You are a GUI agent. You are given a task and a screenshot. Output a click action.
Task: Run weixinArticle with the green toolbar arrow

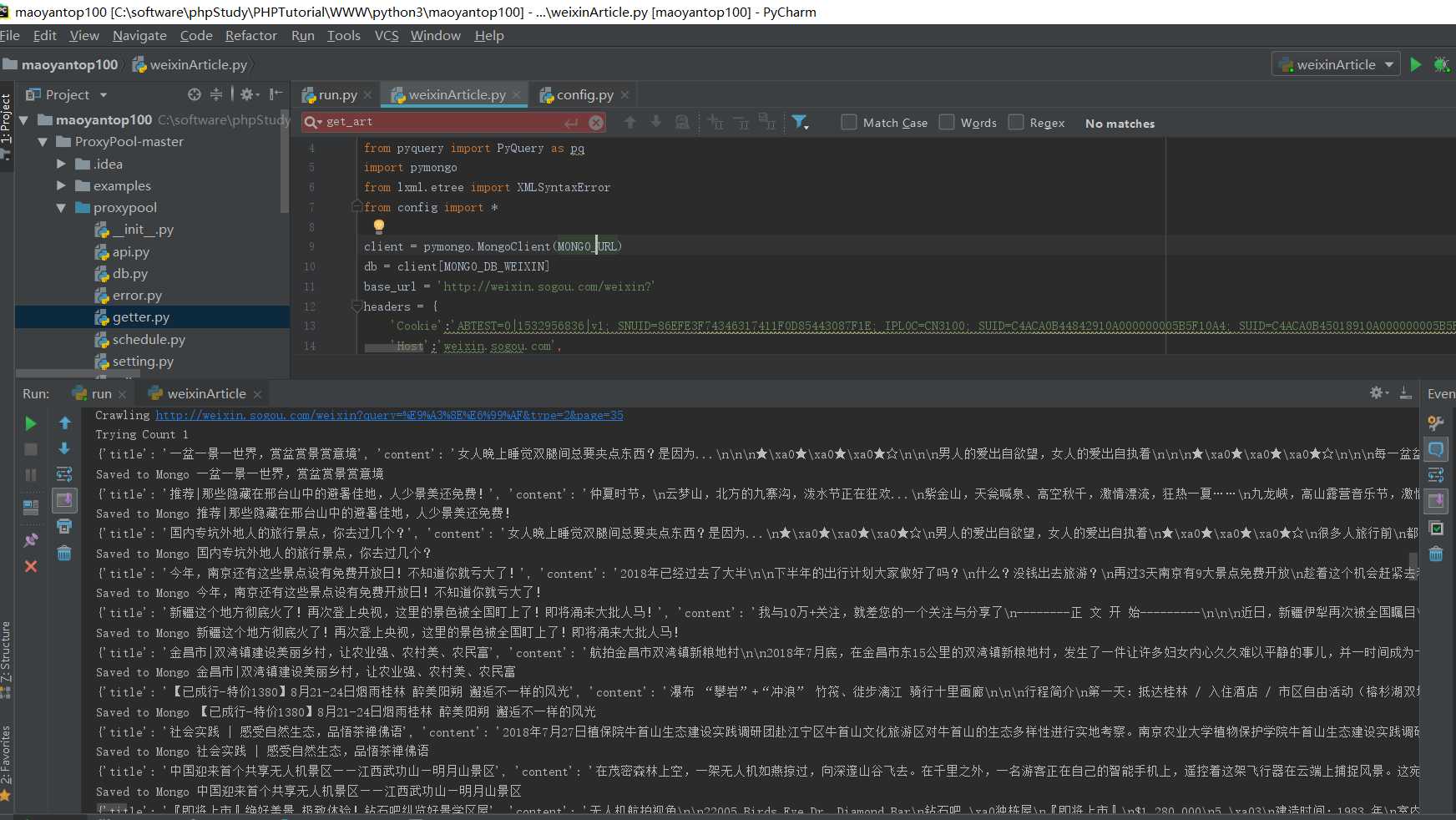coord(1415,64)
